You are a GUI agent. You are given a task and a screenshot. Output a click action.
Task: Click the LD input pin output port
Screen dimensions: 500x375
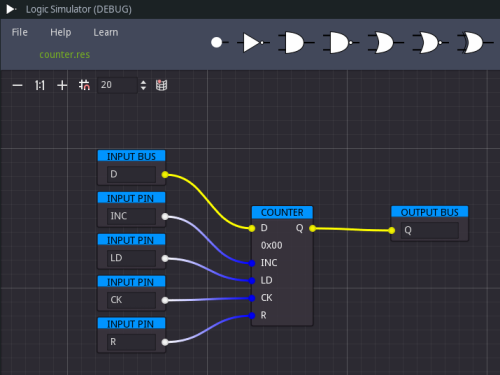[x=165, y=258]
